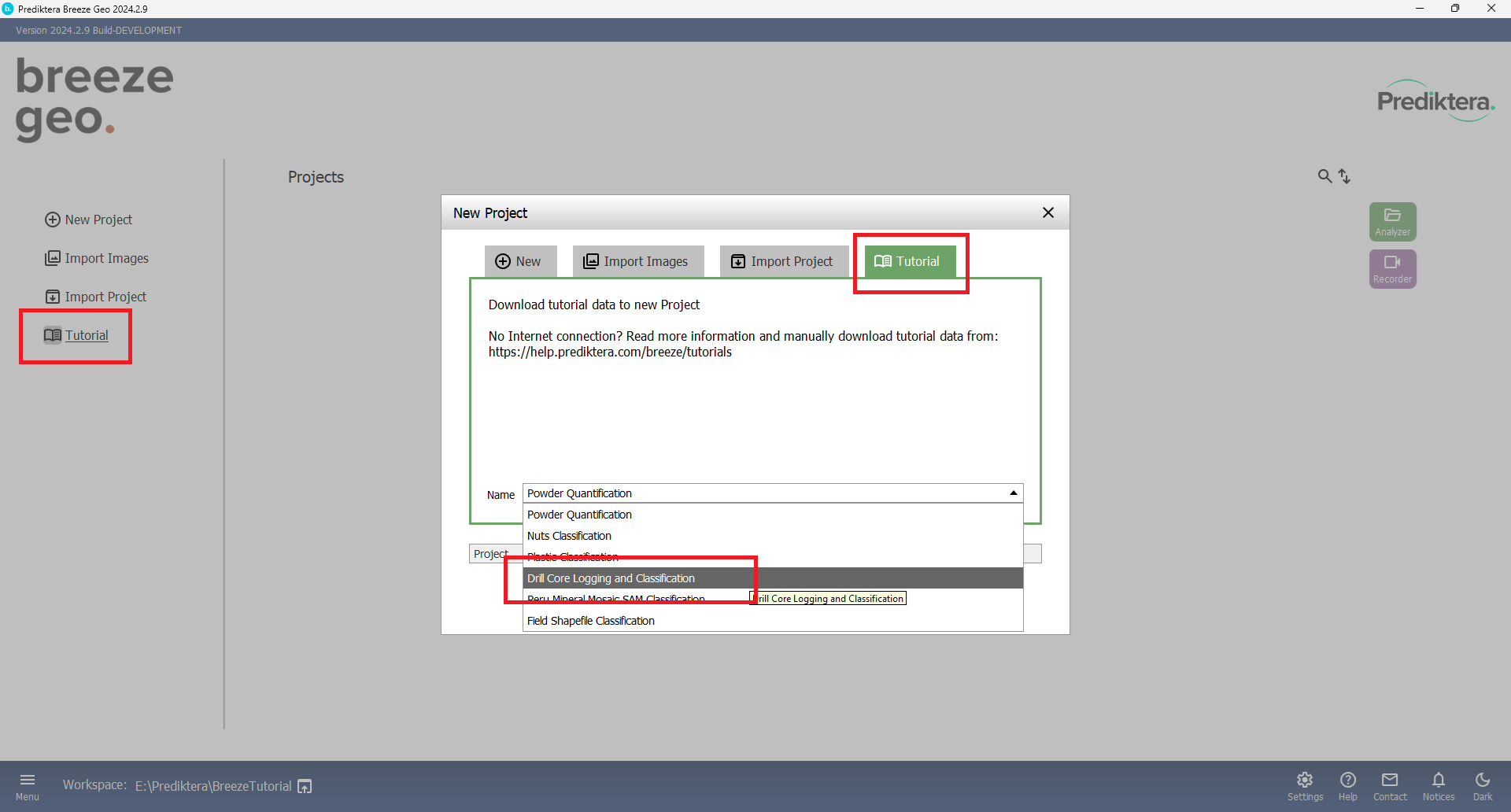Viewport: 1511px width, 812px height.
Task: Click the projects search magnifier icon
Action: [1324, 176]
